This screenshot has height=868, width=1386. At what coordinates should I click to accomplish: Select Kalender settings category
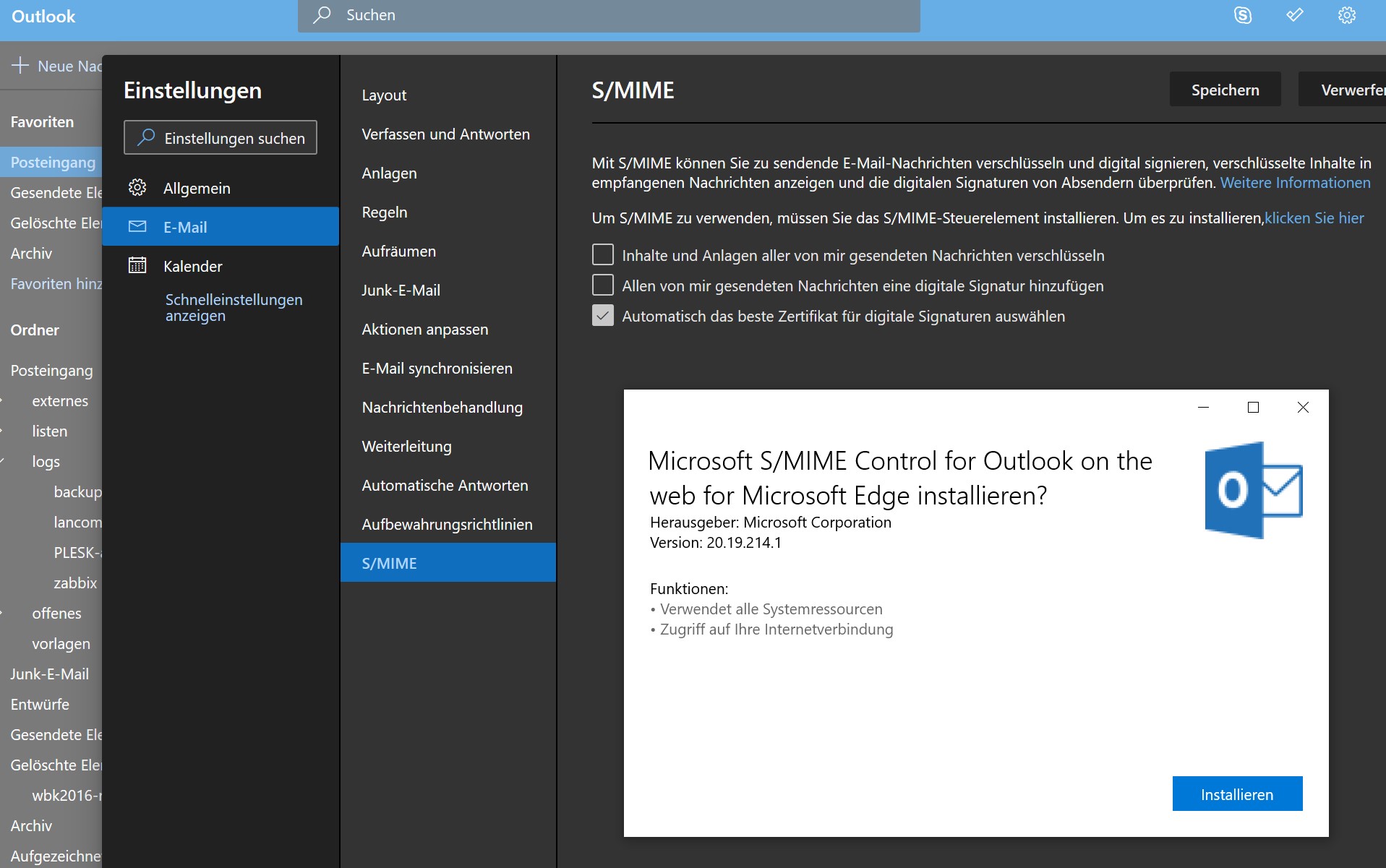[221, 266]
